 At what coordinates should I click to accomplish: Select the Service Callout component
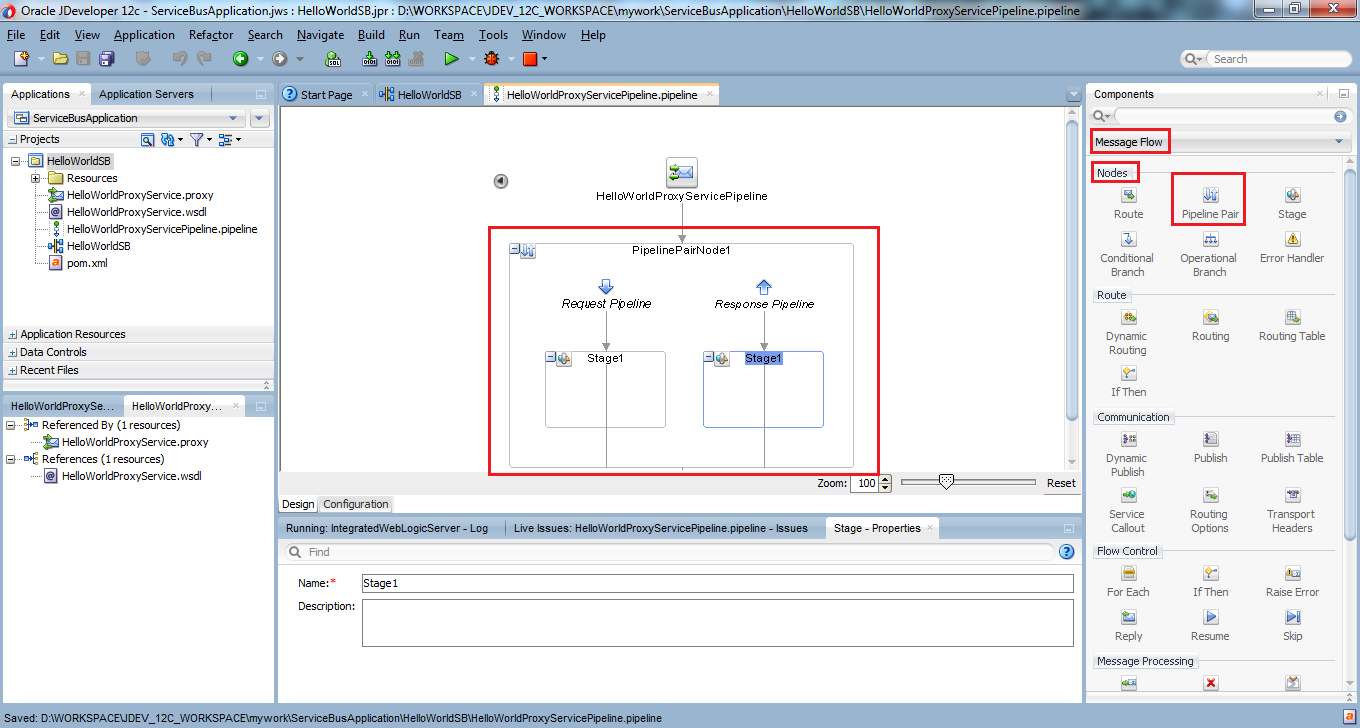(1128, 511)
